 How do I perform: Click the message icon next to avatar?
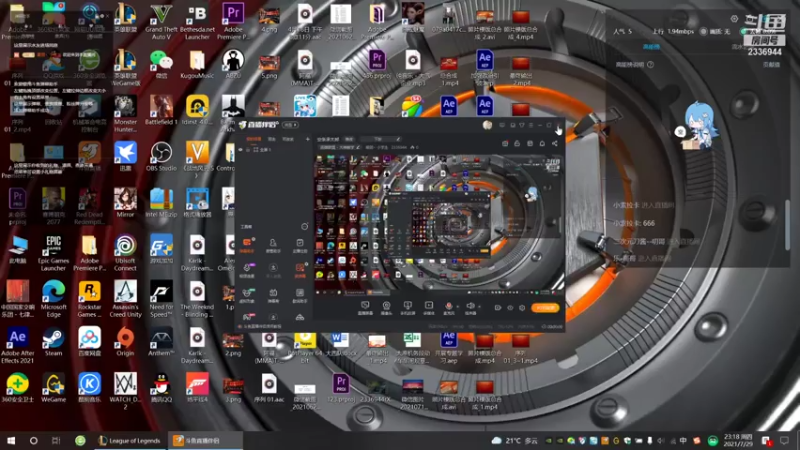[x=502, y=125]
